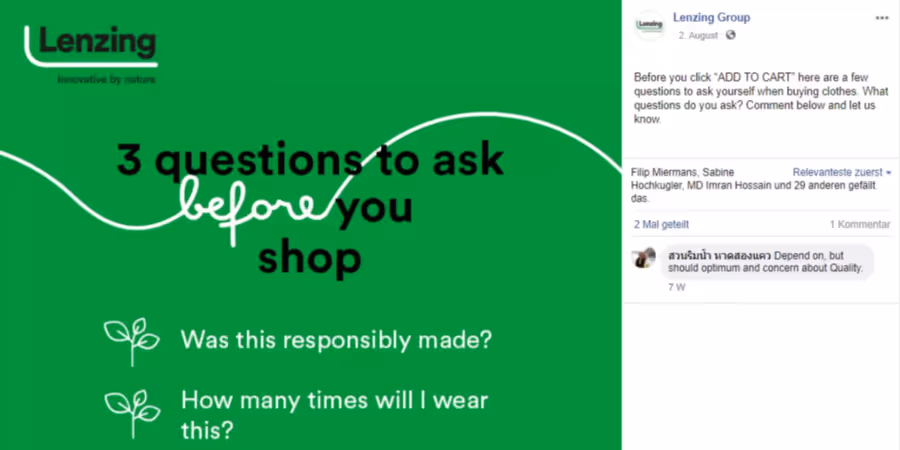The height and width of the screenshot is (450, 900).
Task: Open the three-dot post options menu
Action: pos(882,18)
